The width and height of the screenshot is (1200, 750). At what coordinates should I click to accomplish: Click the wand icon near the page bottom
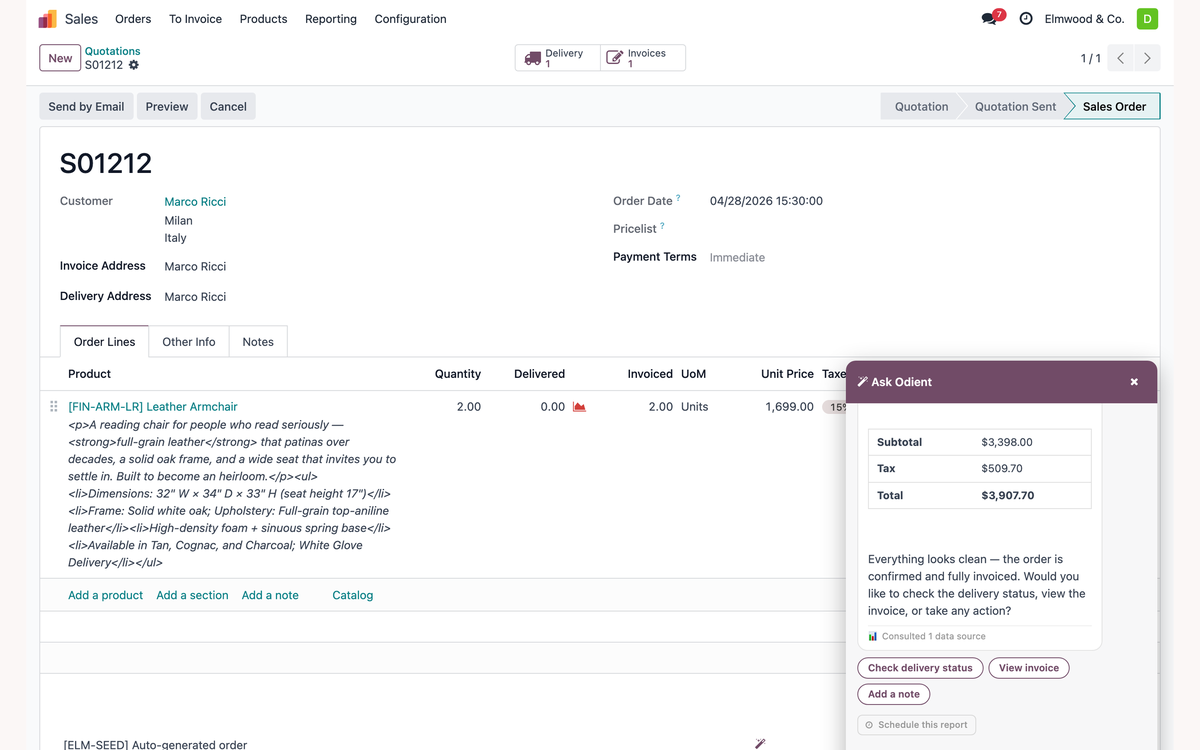click(760, 743)
